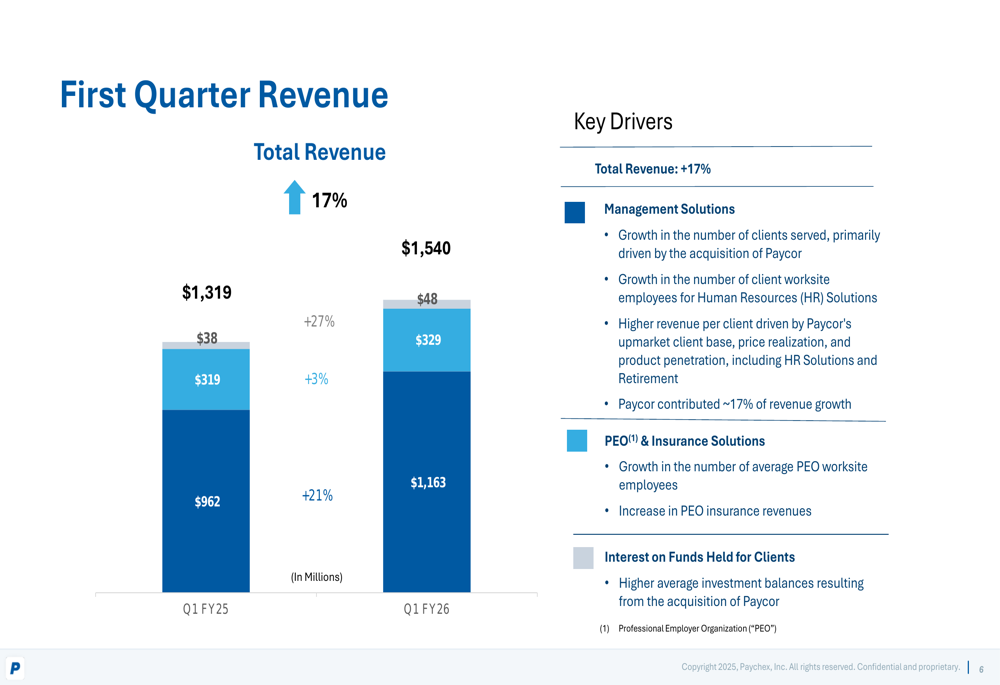Click the $319 light blue bar segment
The height and width of the screenshot is (685, 1000).
pos(206,379)
